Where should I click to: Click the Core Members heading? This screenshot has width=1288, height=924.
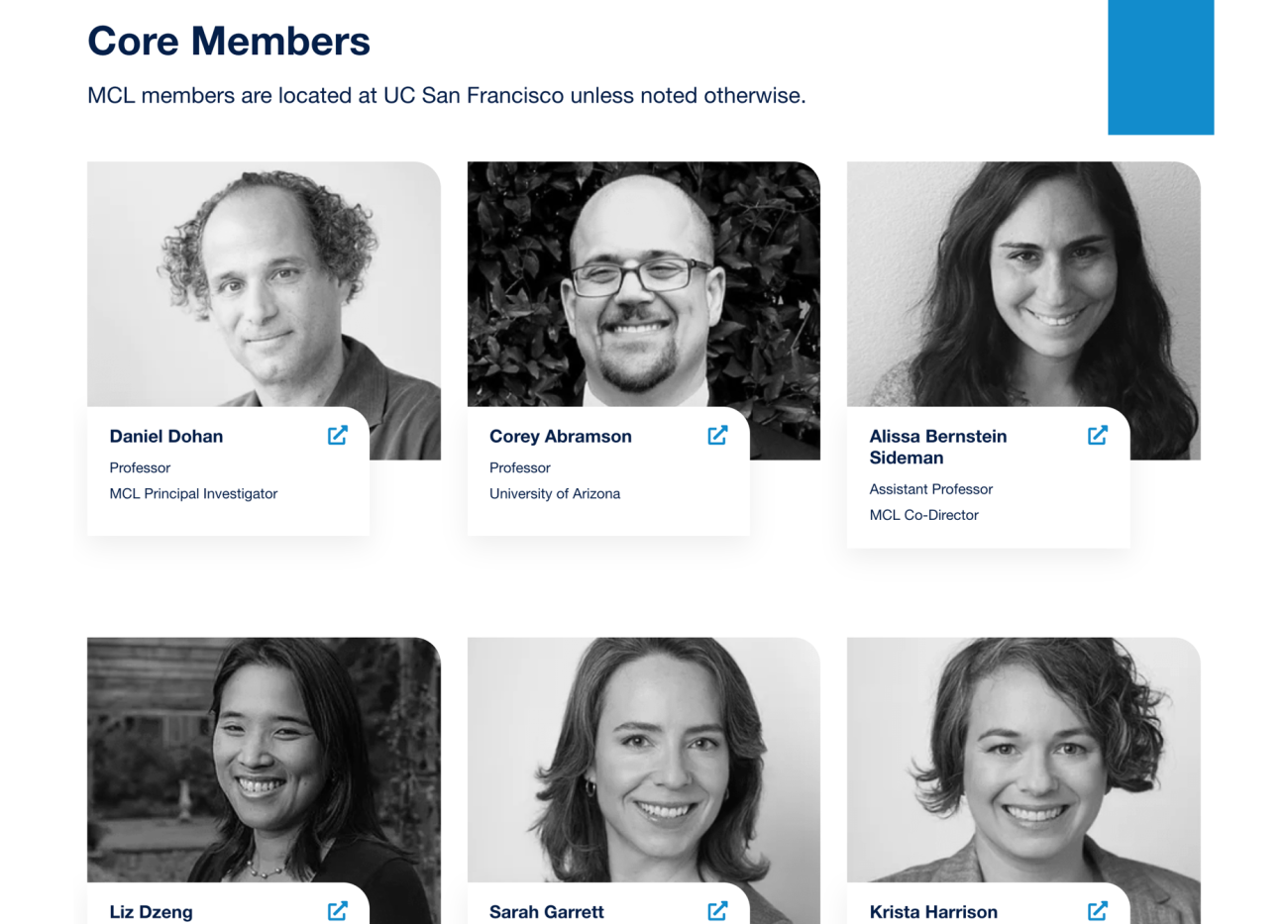click(x=229, y=42)
